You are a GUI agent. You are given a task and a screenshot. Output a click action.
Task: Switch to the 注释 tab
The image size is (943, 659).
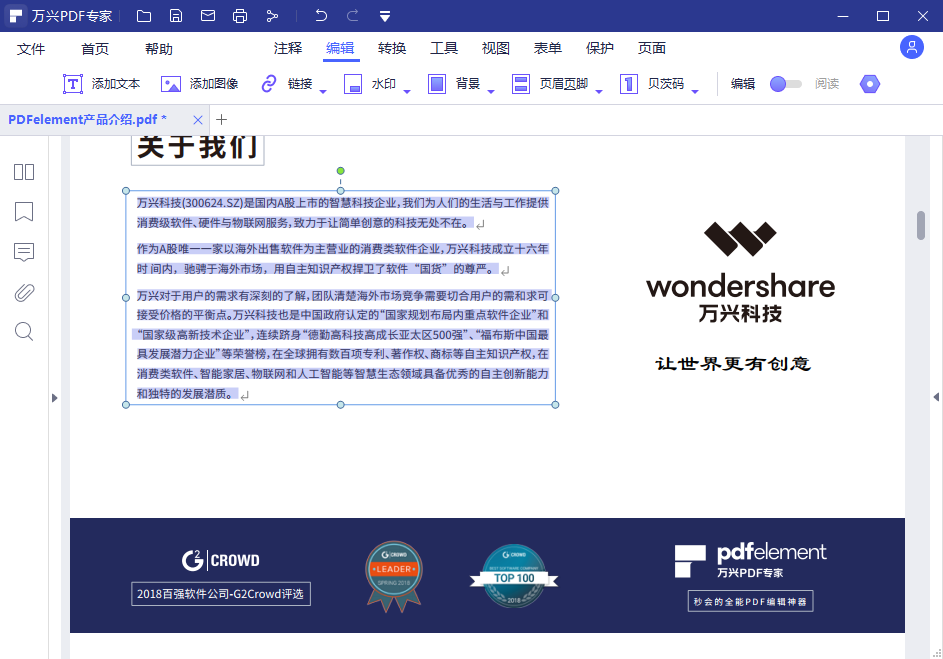coord(288,48)
